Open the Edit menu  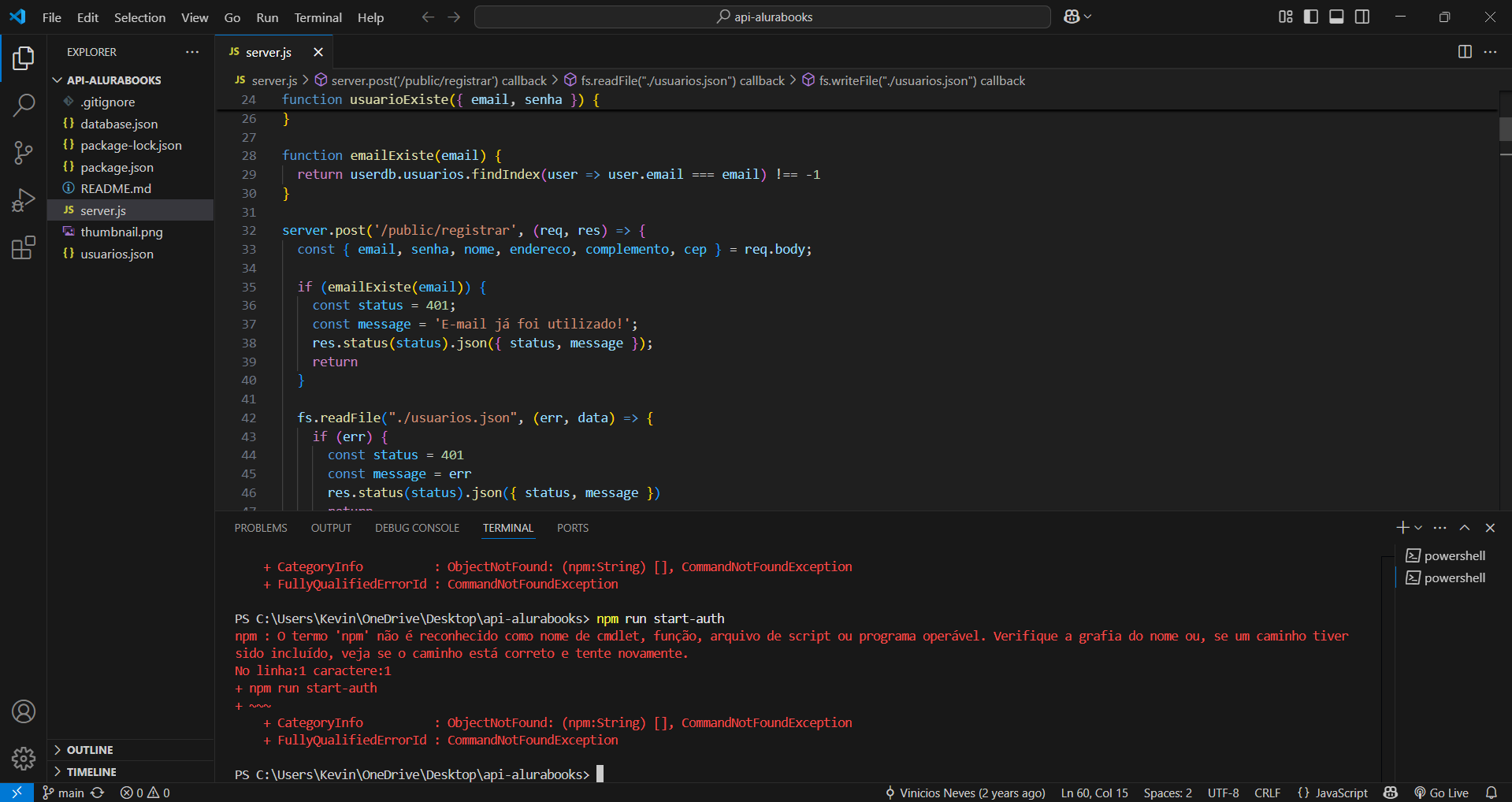(87, 17)
